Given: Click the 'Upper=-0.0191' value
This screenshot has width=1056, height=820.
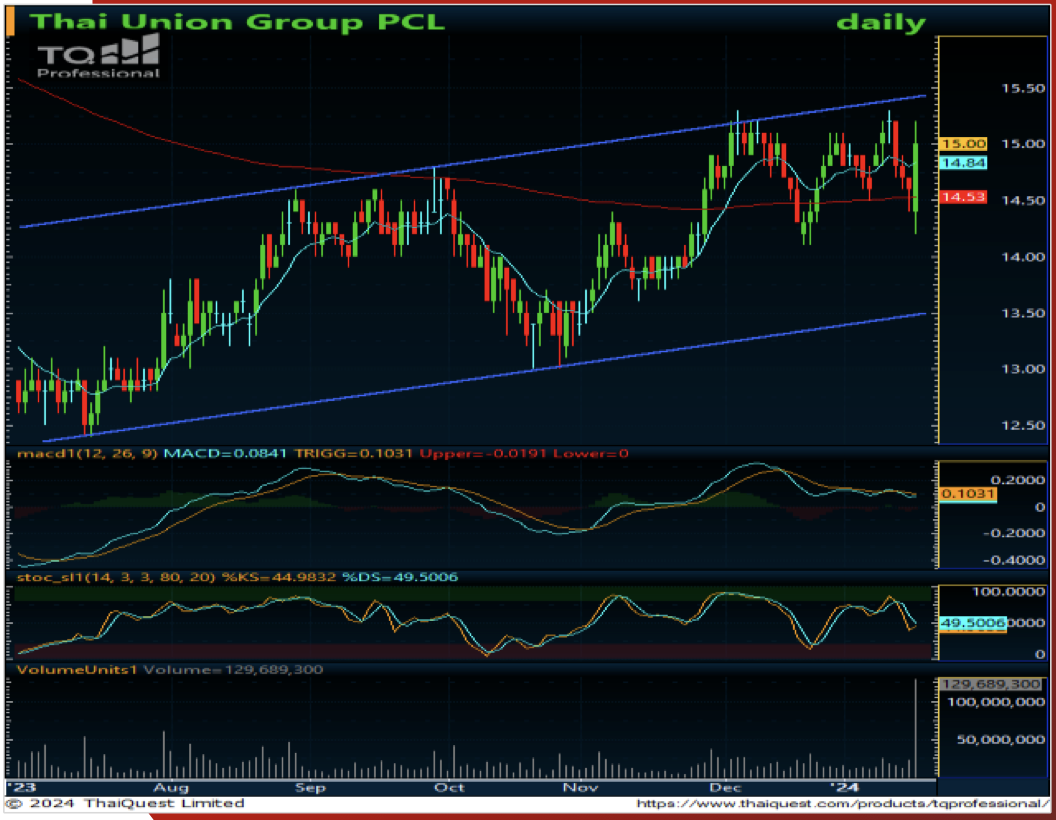Looking at the screenshot, I should click(x=483, y=454).
